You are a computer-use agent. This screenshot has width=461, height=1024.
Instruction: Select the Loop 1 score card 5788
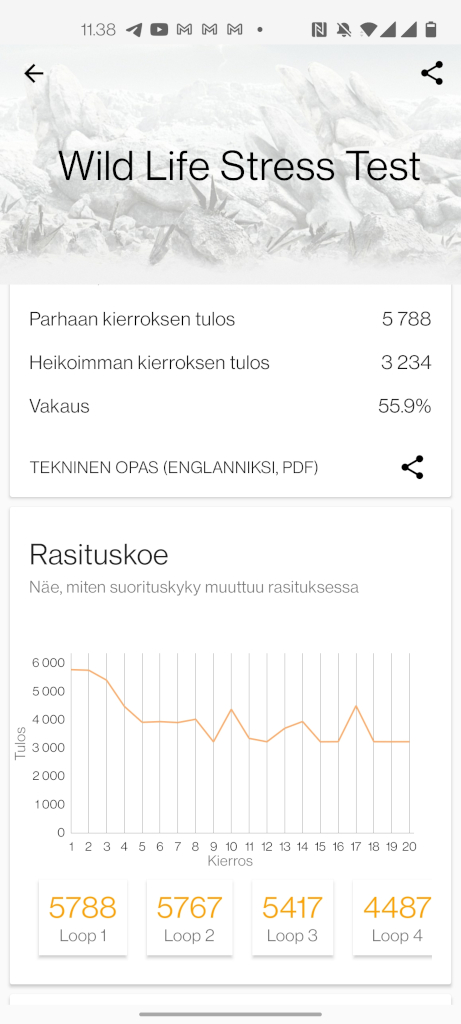[x=83, y=918]
